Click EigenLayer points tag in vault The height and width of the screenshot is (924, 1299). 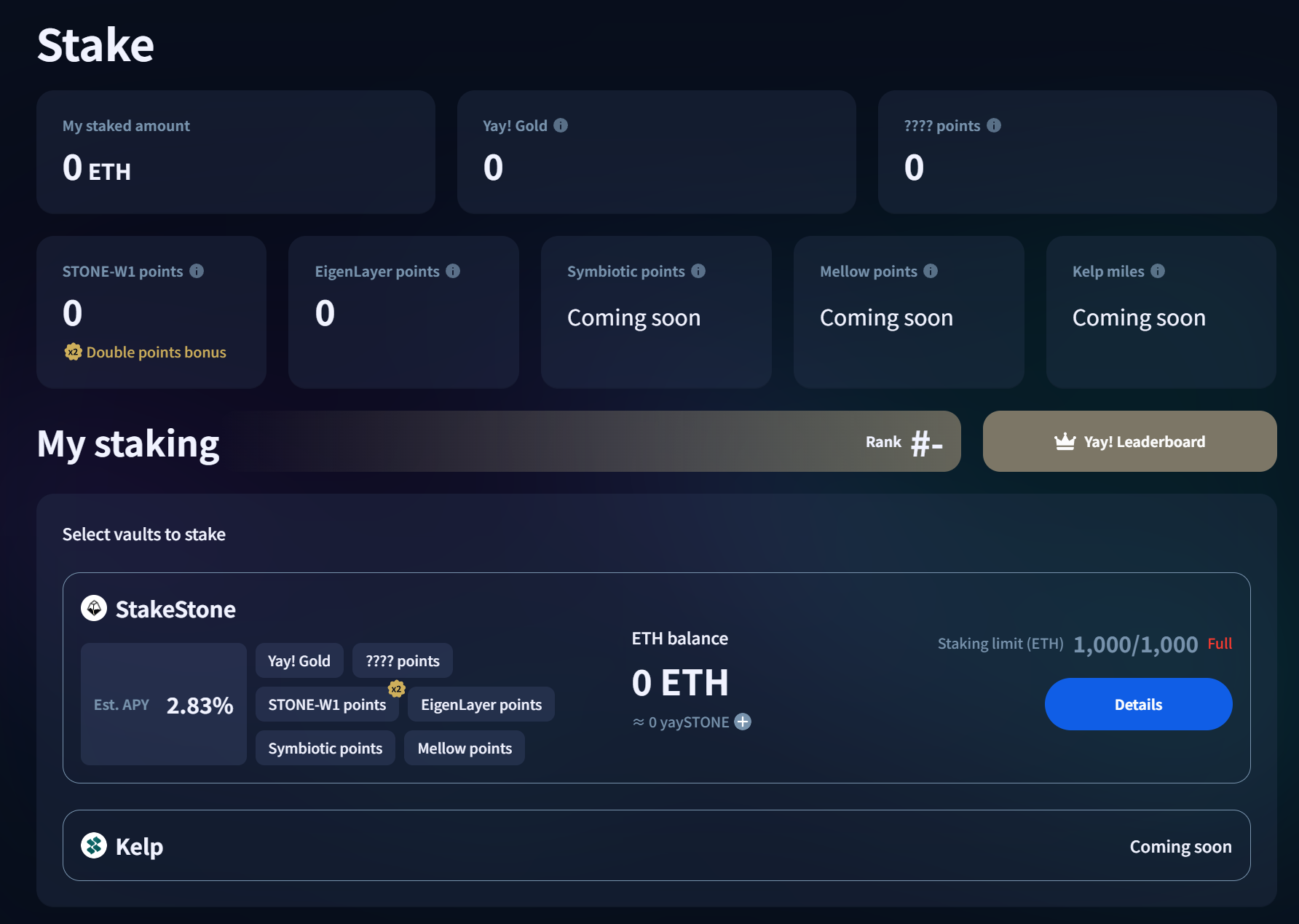(x=481, y=704)
